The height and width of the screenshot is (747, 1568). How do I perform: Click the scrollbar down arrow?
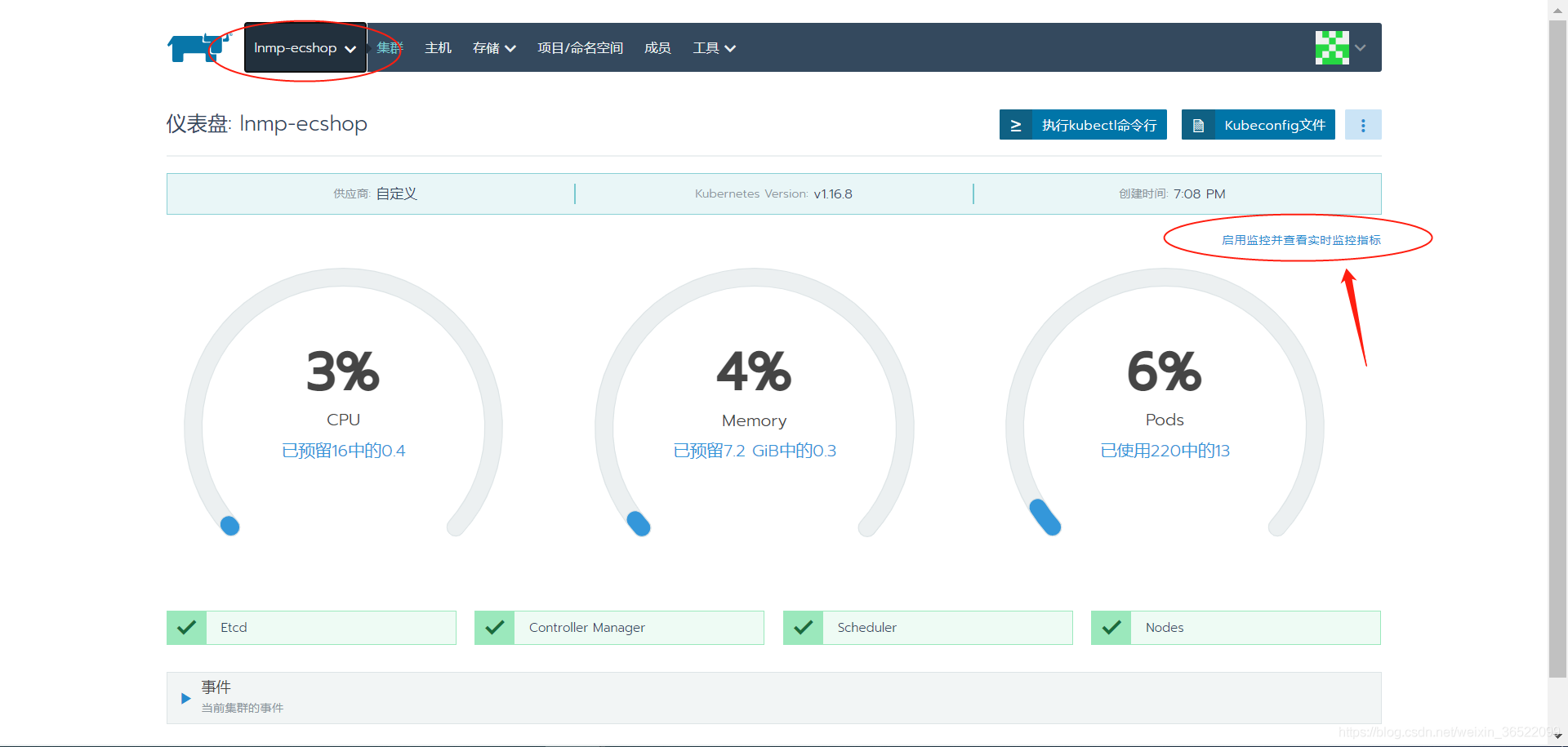[x=1557, y=737]
